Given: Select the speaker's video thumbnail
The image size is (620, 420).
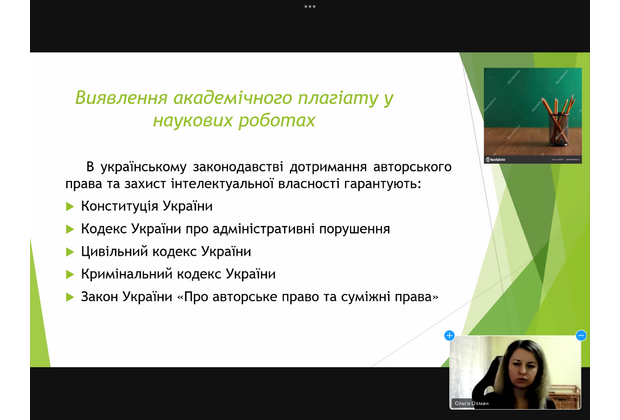Looking at the screenshot, I should 515,373.
